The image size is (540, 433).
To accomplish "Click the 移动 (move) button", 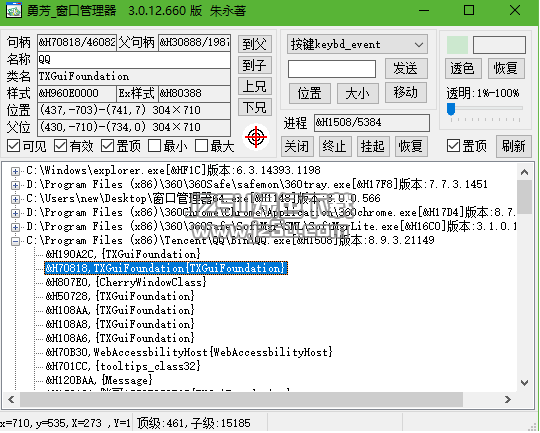I will [x=406, y=92].
